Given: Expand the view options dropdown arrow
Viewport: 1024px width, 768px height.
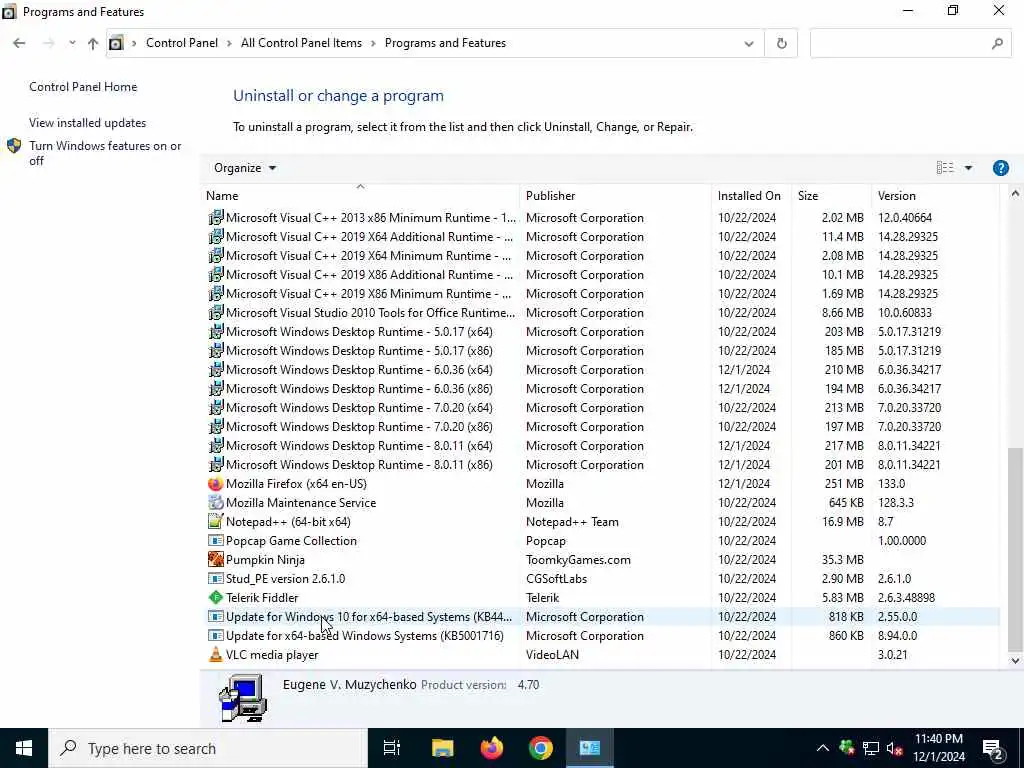Looking at the screenshot, I should pyautogui.click(x=968, y=168).
